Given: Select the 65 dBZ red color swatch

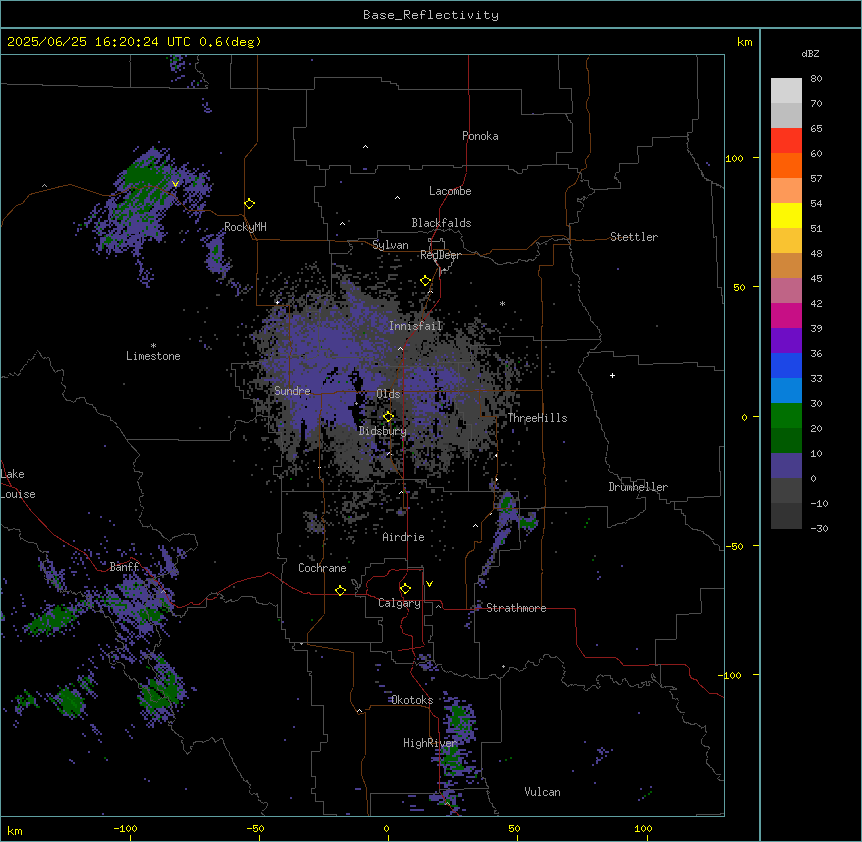Looking at the screenshot, I should [786, 140].
